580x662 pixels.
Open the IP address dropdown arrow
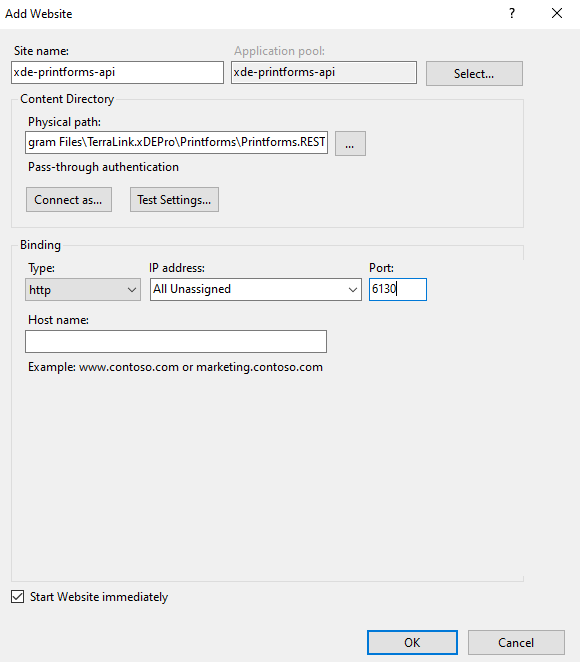point(353,290)
